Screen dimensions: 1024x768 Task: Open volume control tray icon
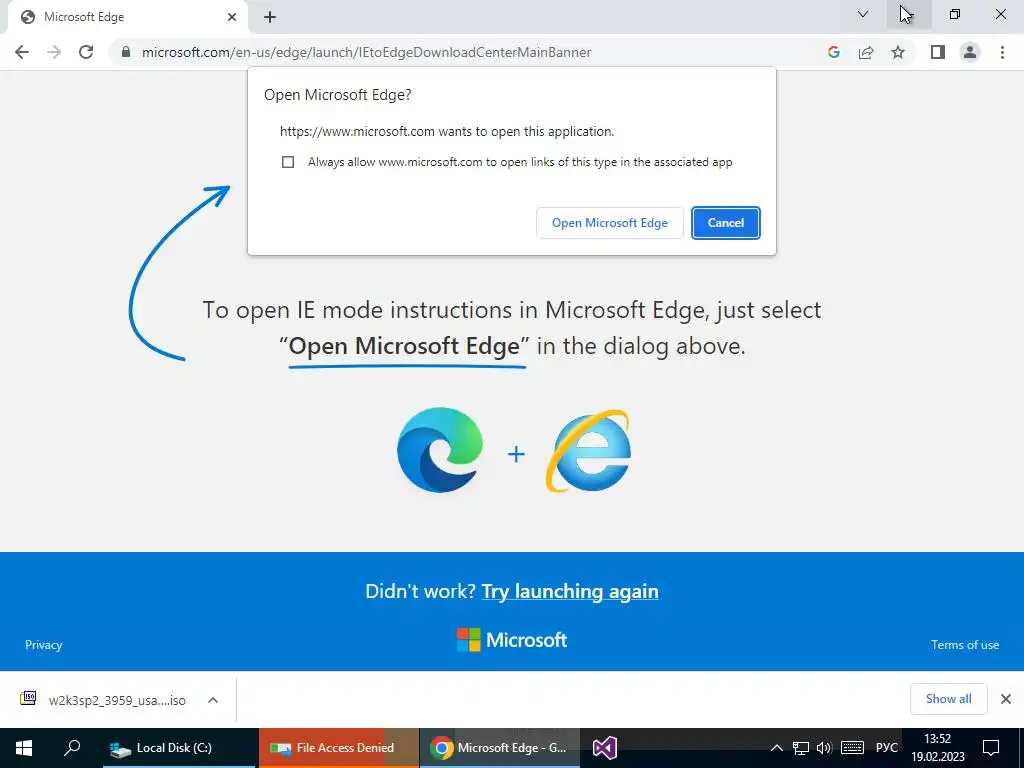pos(824,748)
